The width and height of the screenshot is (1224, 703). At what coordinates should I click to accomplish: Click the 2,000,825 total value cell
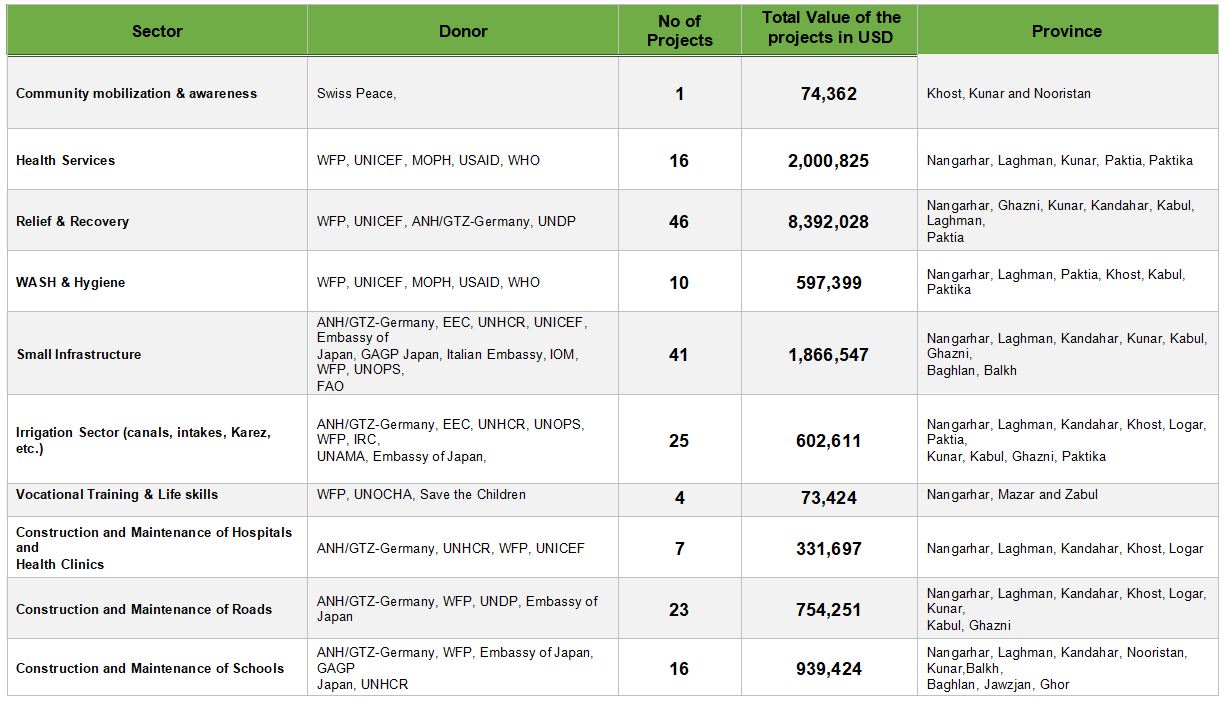click(829, 160)
